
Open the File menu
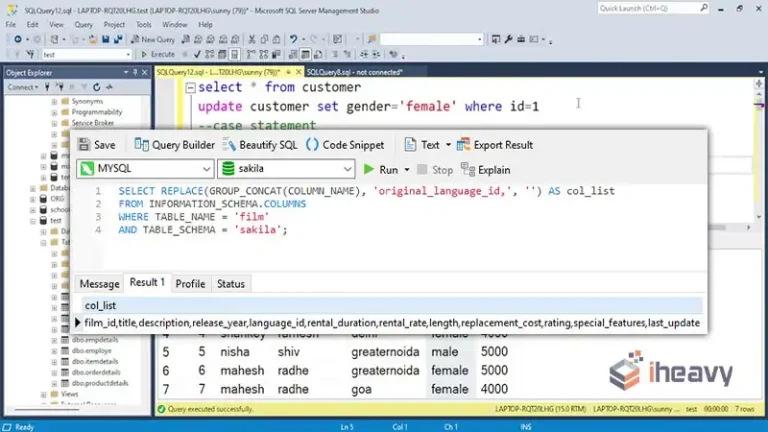point(11,24)
